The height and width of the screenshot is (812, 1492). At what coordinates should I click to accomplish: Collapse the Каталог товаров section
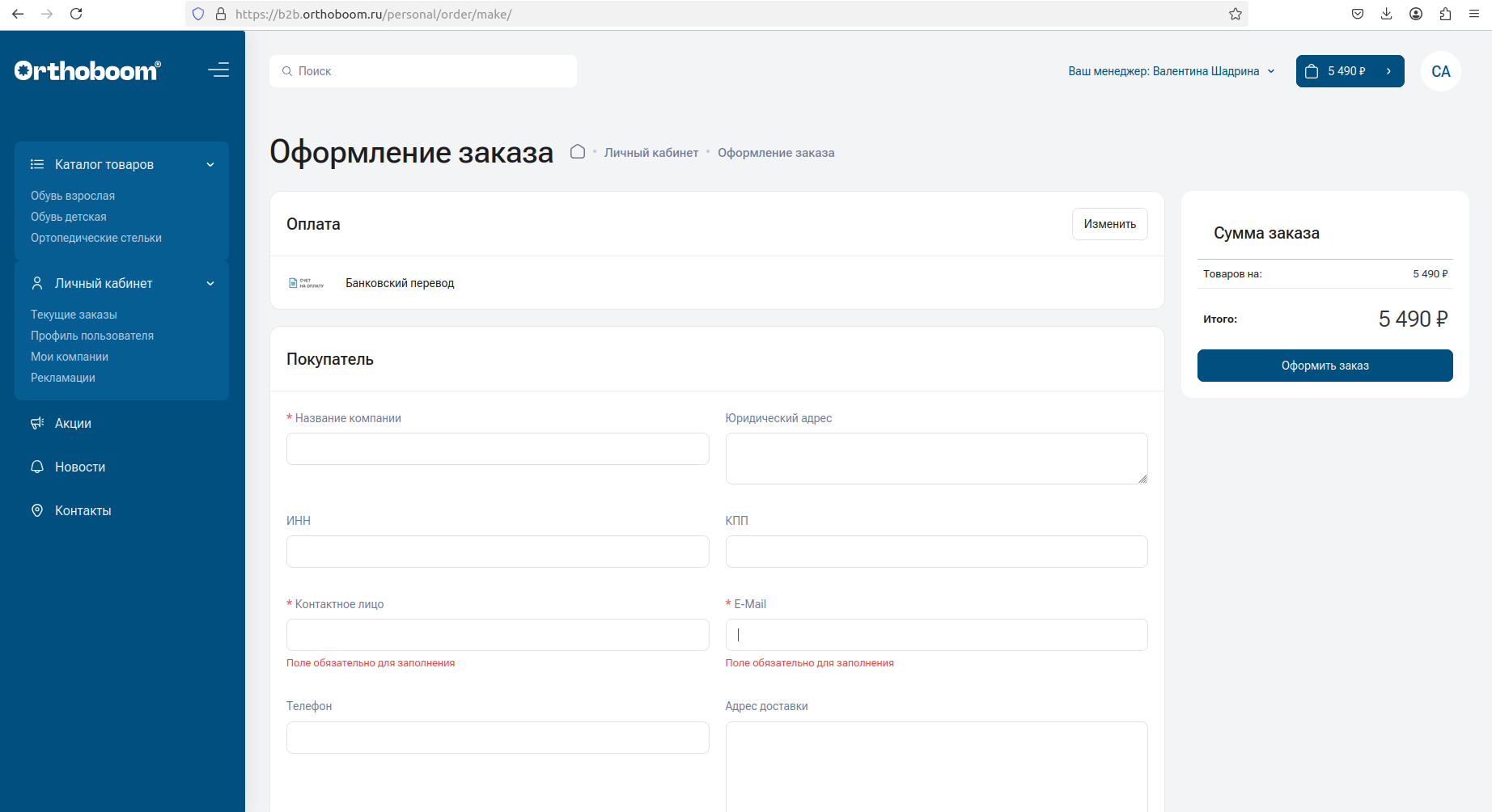pos(210,165)
